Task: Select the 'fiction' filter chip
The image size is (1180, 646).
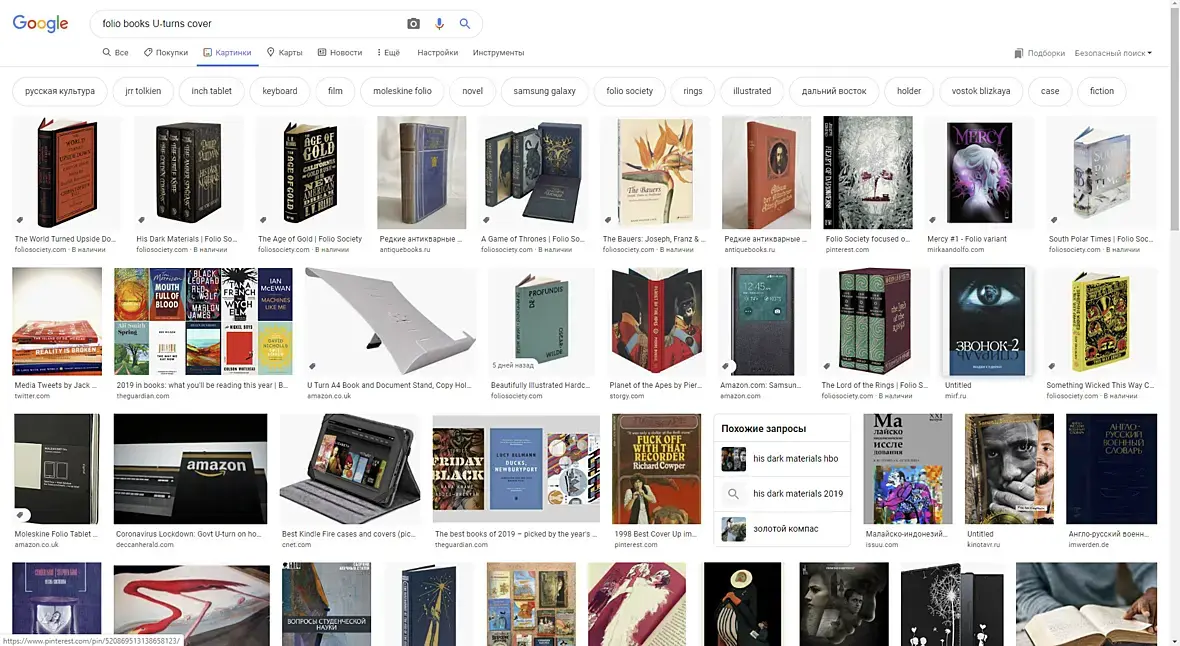Action: pos(1102,91)
